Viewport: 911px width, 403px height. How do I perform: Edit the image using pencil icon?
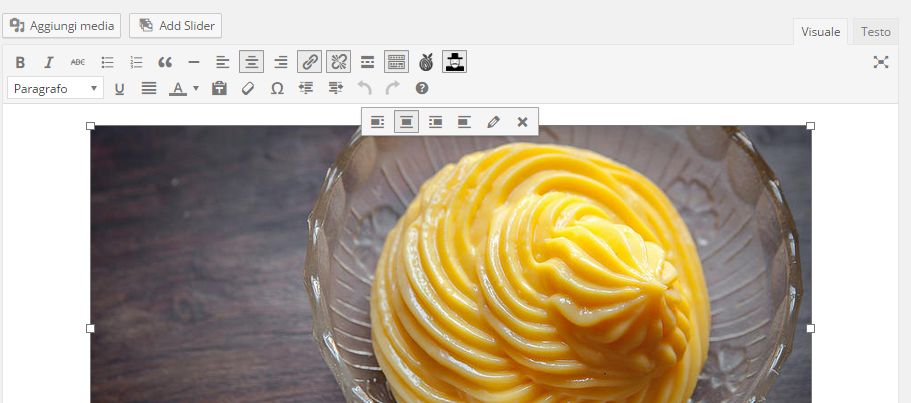point(492,121)
